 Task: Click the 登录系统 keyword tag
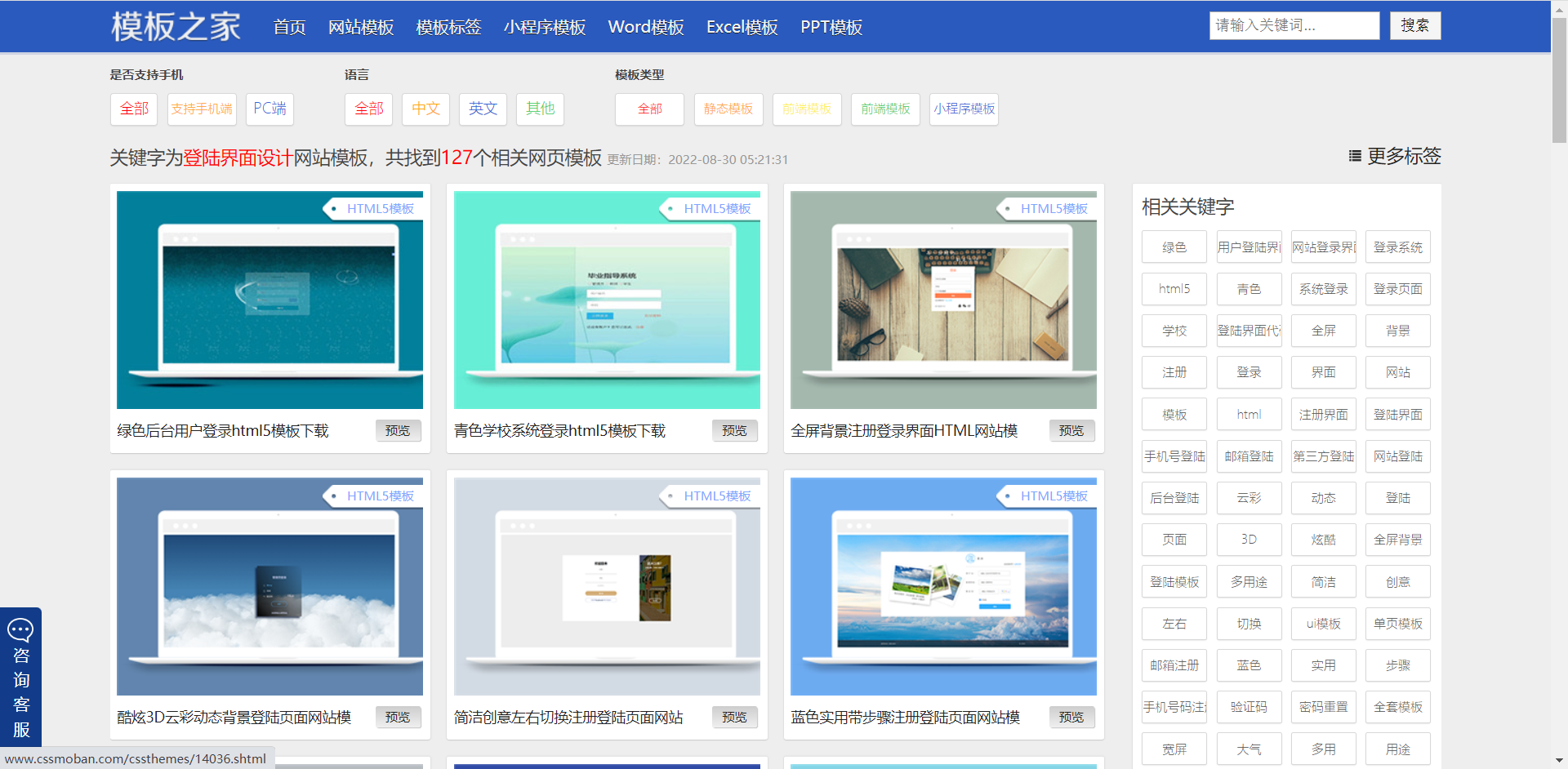coord(1398,247)
